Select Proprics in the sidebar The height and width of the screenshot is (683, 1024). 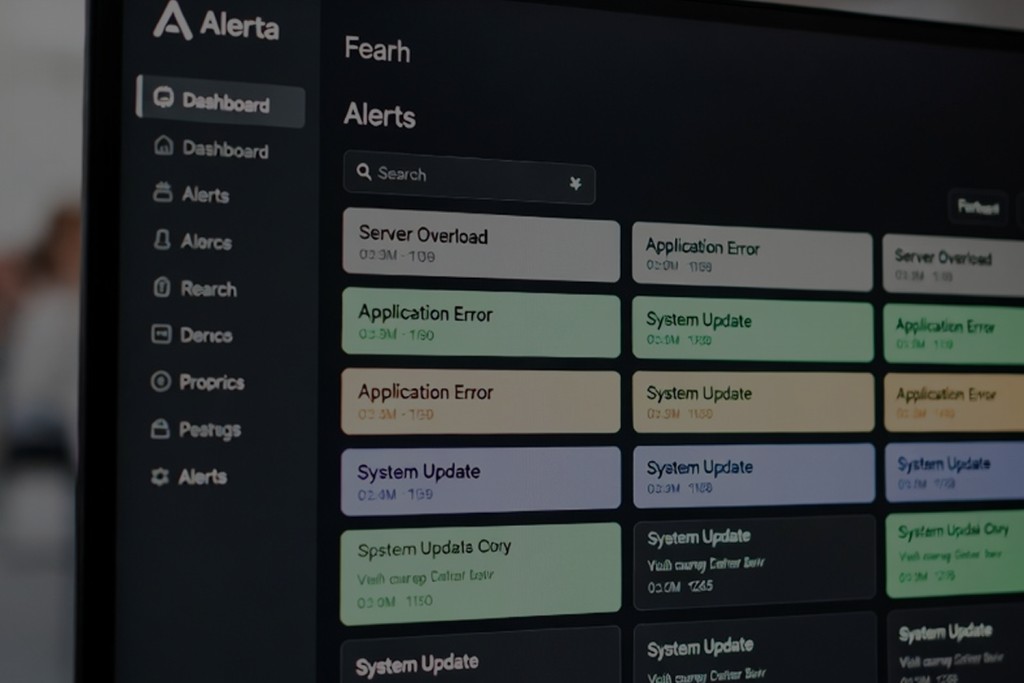click(211, 382)
